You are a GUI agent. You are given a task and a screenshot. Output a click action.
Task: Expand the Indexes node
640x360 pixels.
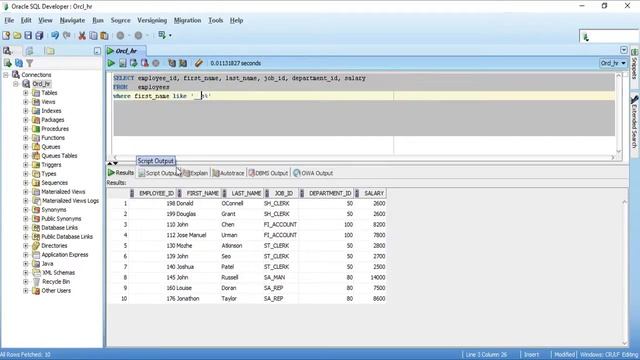click(x=26, y=111)
